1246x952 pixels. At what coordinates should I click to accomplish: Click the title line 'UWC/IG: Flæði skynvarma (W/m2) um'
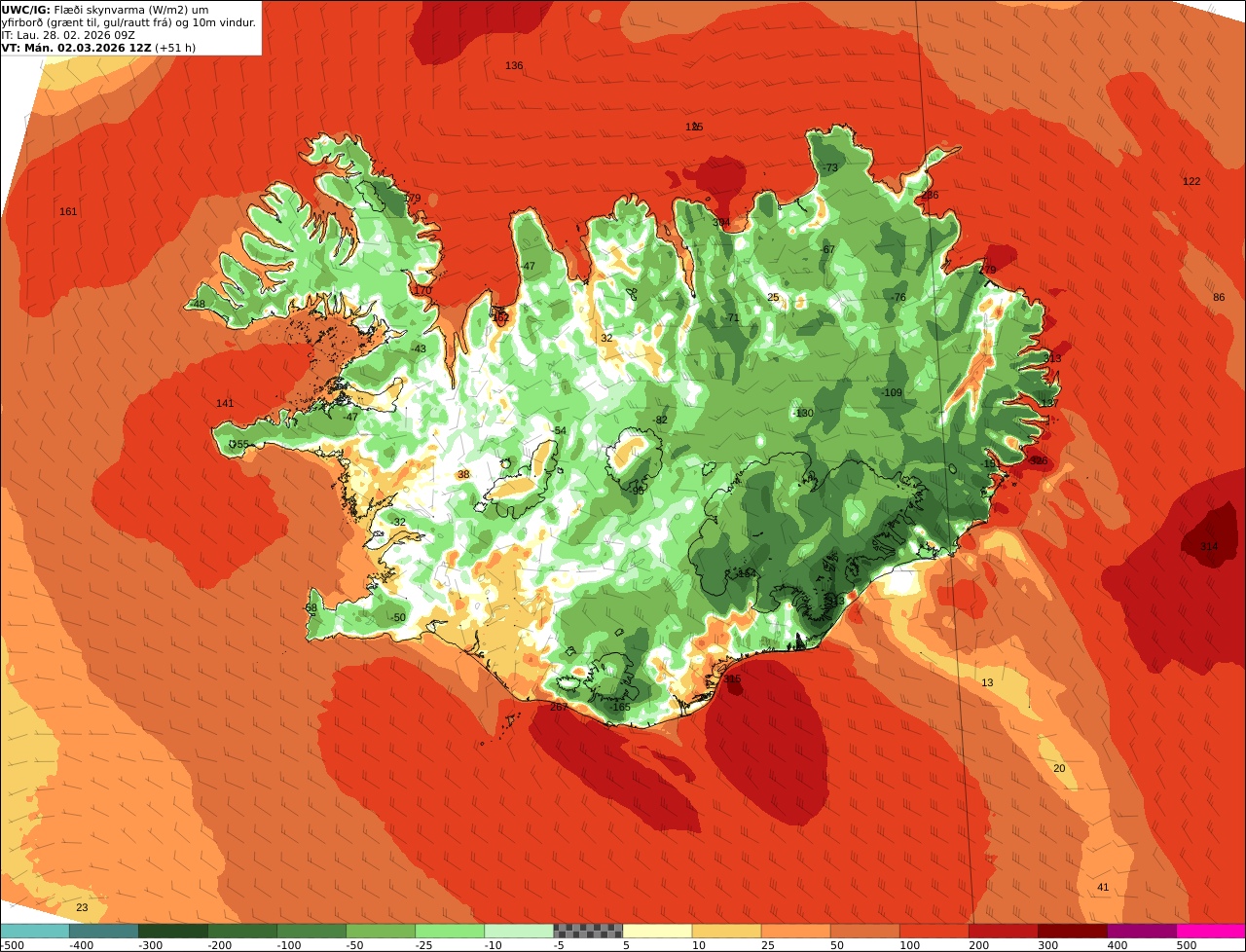coord(105,9)
